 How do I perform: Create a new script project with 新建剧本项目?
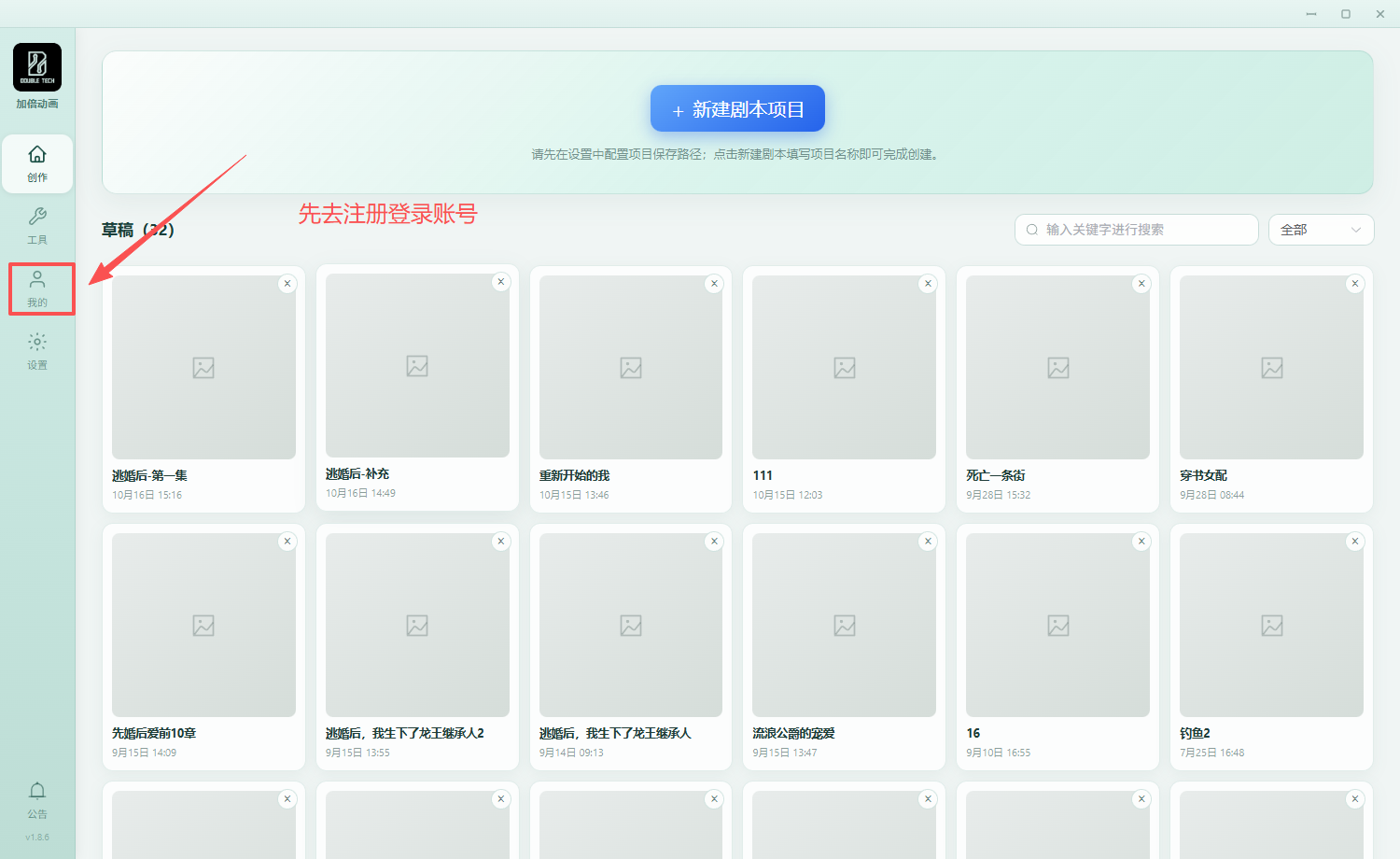[737, 108]
